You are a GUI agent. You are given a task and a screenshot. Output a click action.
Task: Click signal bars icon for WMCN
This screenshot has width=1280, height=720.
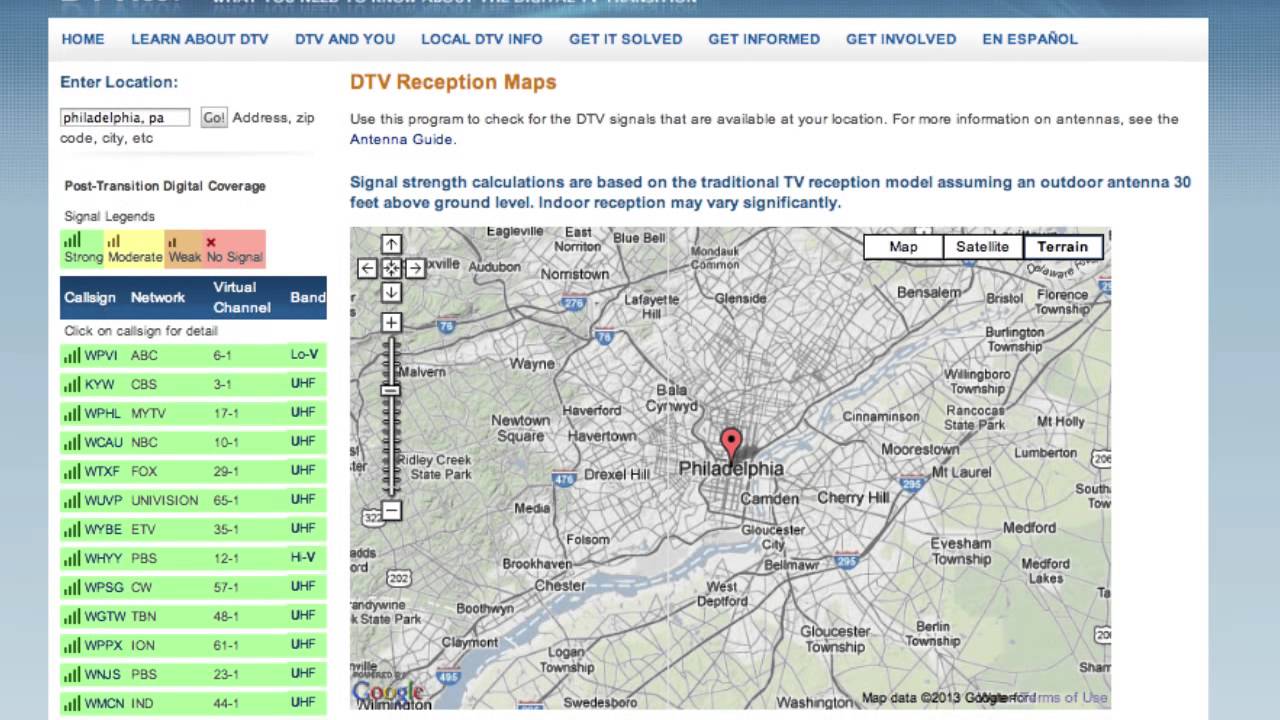point(71,703)
